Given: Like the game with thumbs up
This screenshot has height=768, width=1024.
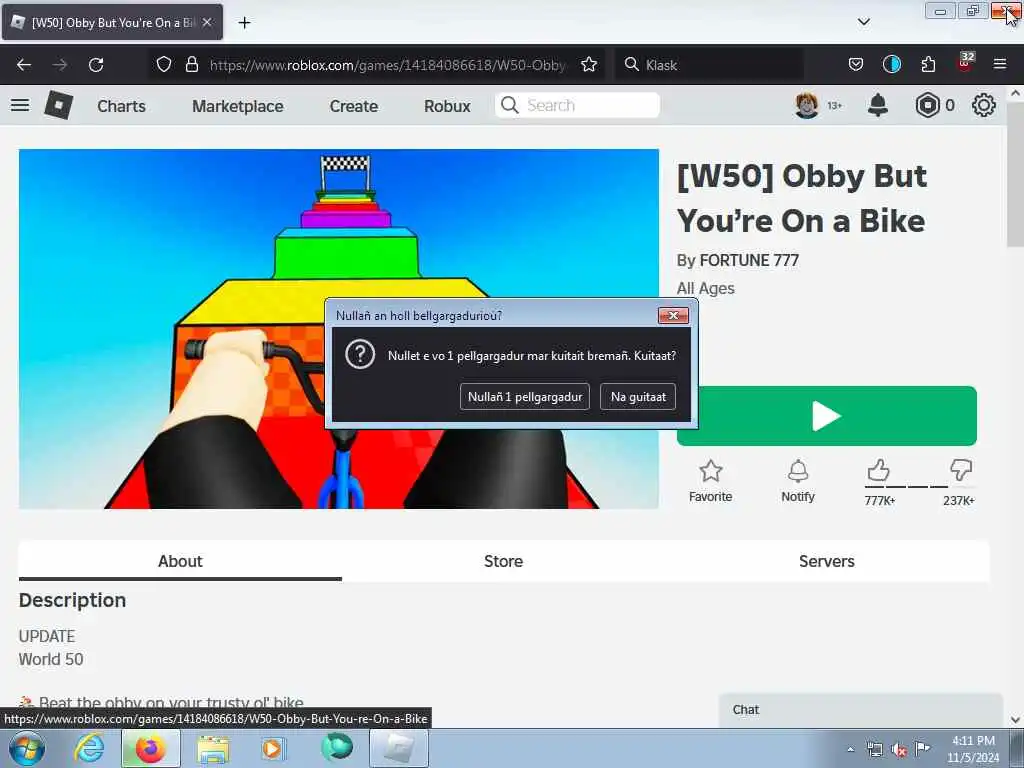Looking at the screenshot, I should click(x=879, y=470).
